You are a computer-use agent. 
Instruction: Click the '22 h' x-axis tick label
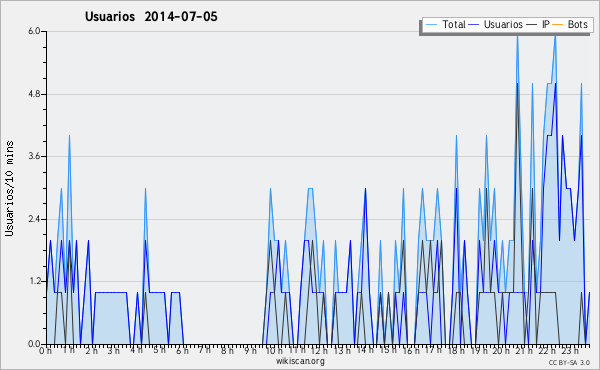pyautogui.click(x=547, y=350)
